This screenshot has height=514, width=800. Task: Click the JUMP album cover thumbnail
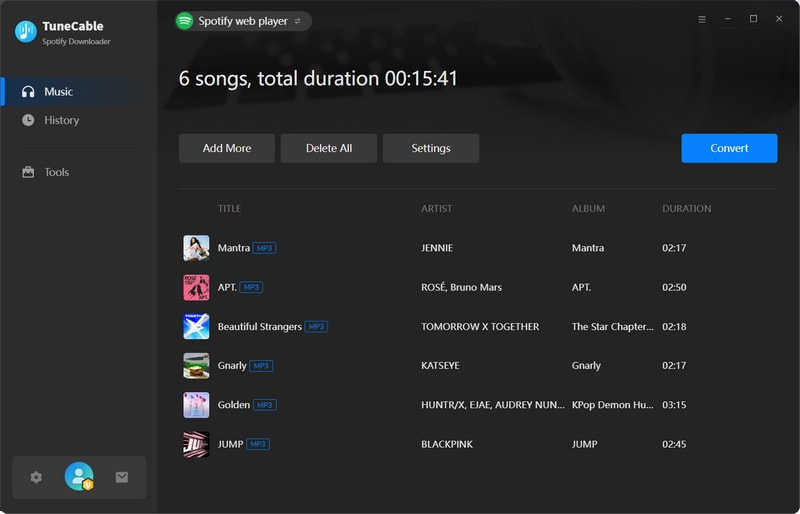pyautogui.click(x=196, y=444)
